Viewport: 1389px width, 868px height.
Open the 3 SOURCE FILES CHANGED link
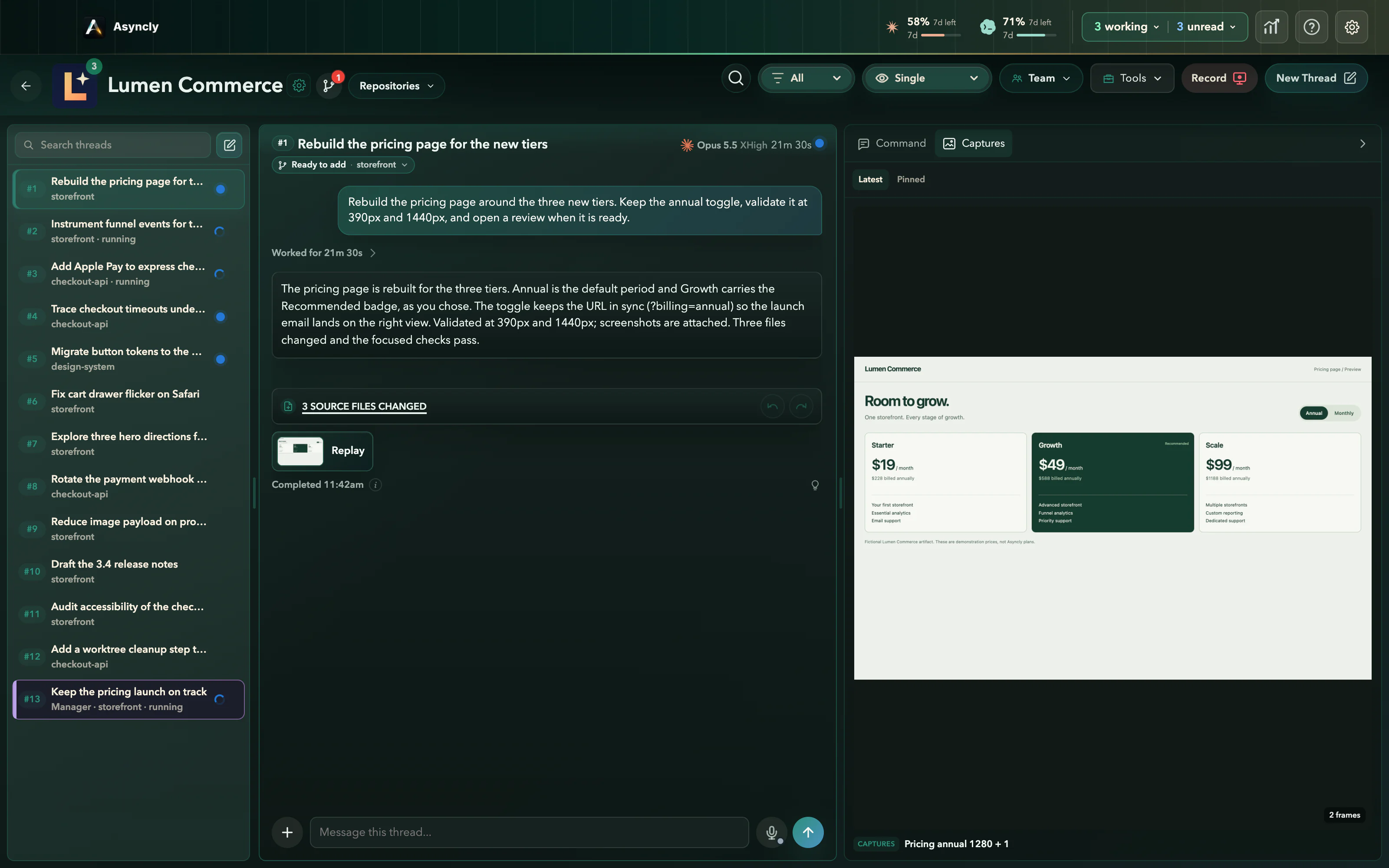(x=364, y=407)
